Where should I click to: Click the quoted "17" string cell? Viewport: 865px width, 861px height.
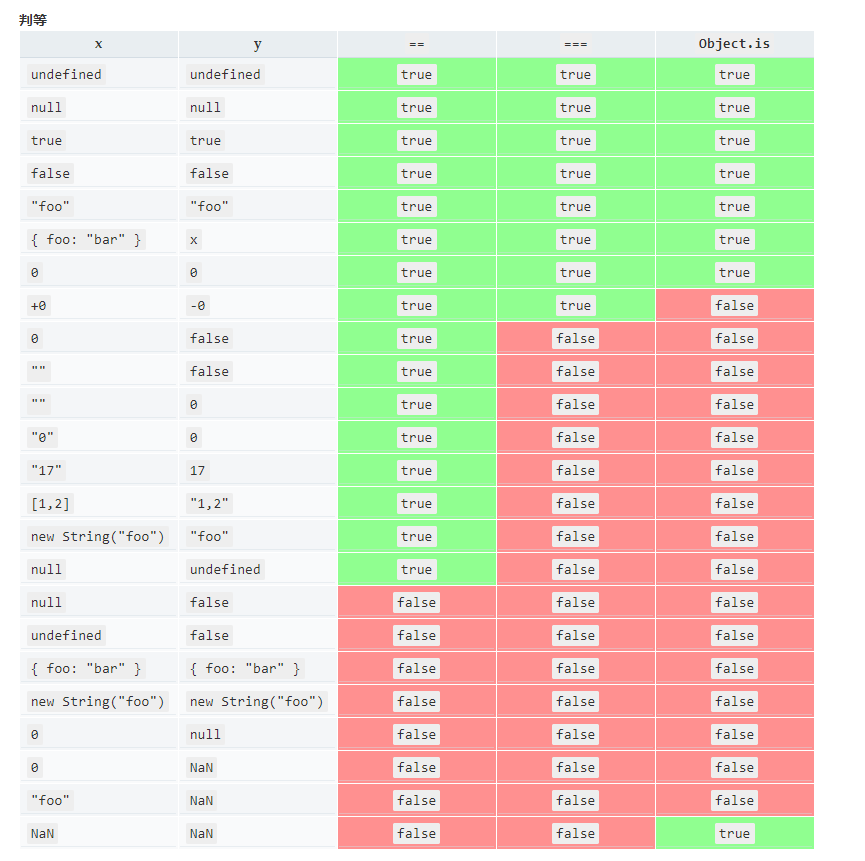tap(47, 470)
